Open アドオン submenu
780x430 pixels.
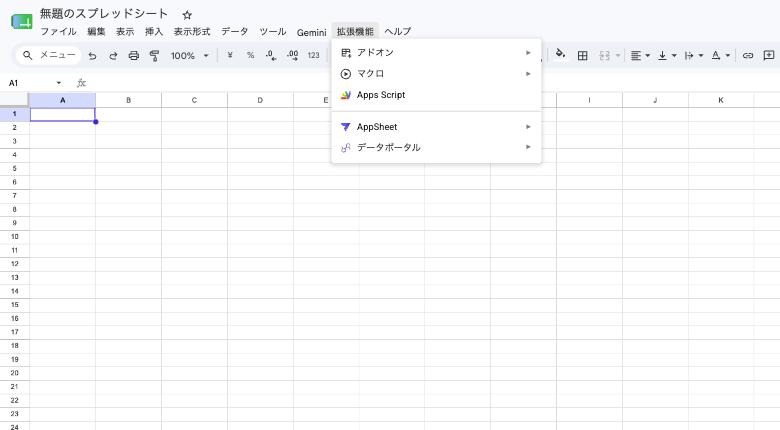pyautogui.click(x=436, y=53)
